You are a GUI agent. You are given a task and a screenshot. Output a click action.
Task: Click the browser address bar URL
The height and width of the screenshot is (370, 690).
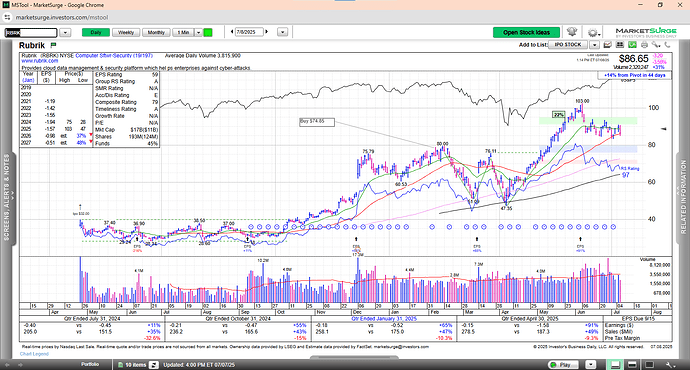click(62, 18)
